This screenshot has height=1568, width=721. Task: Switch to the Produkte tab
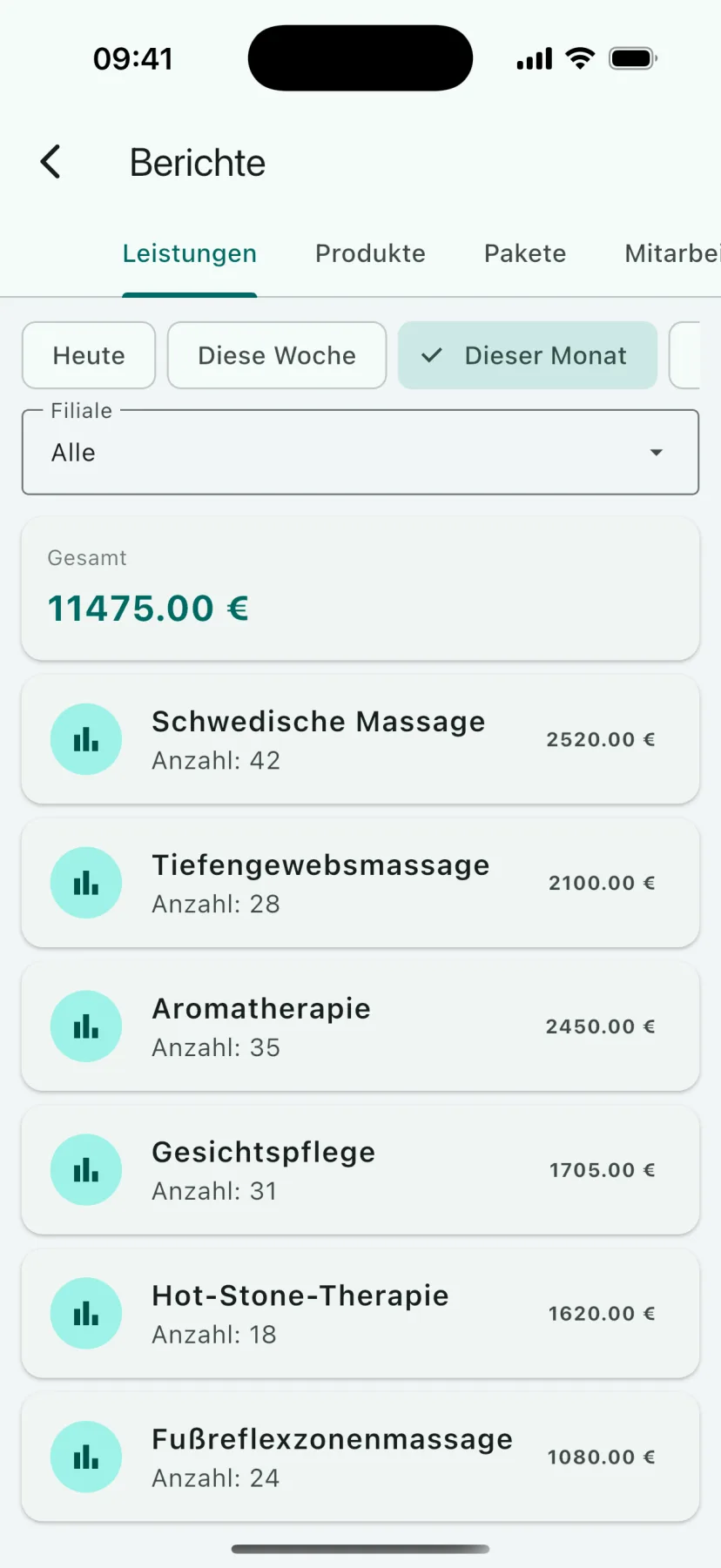point(370,253)
